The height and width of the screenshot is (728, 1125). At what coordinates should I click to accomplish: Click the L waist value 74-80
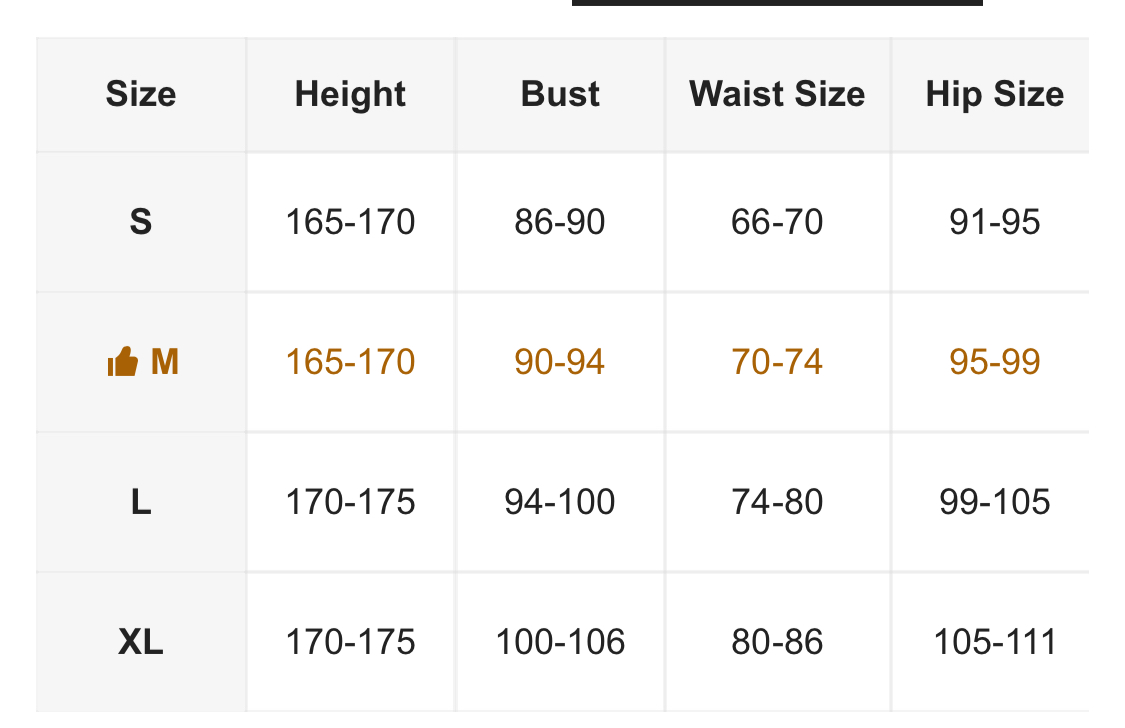point(777,501)
